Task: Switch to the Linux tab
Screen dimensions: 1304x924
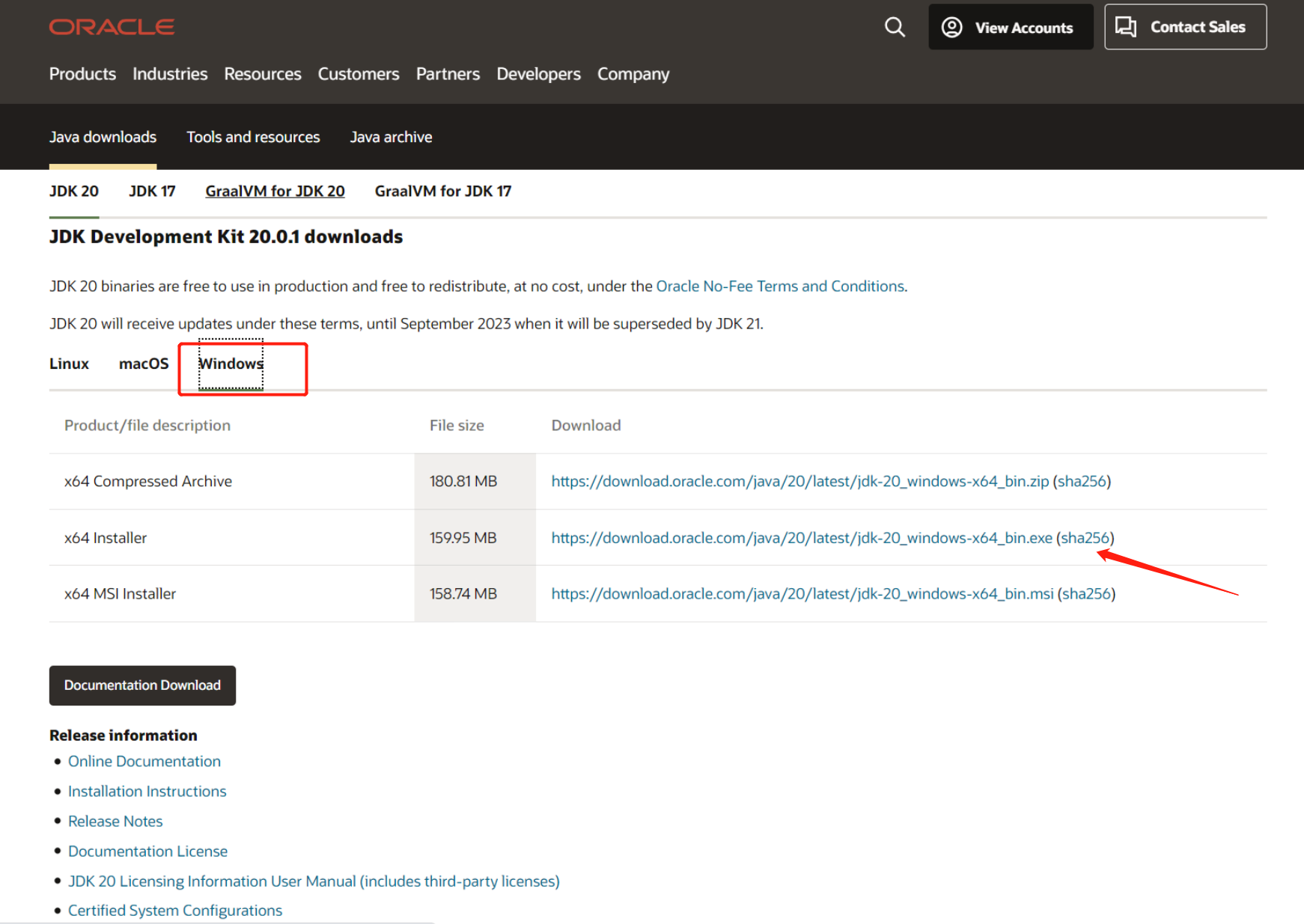Action: click(69, 364)
